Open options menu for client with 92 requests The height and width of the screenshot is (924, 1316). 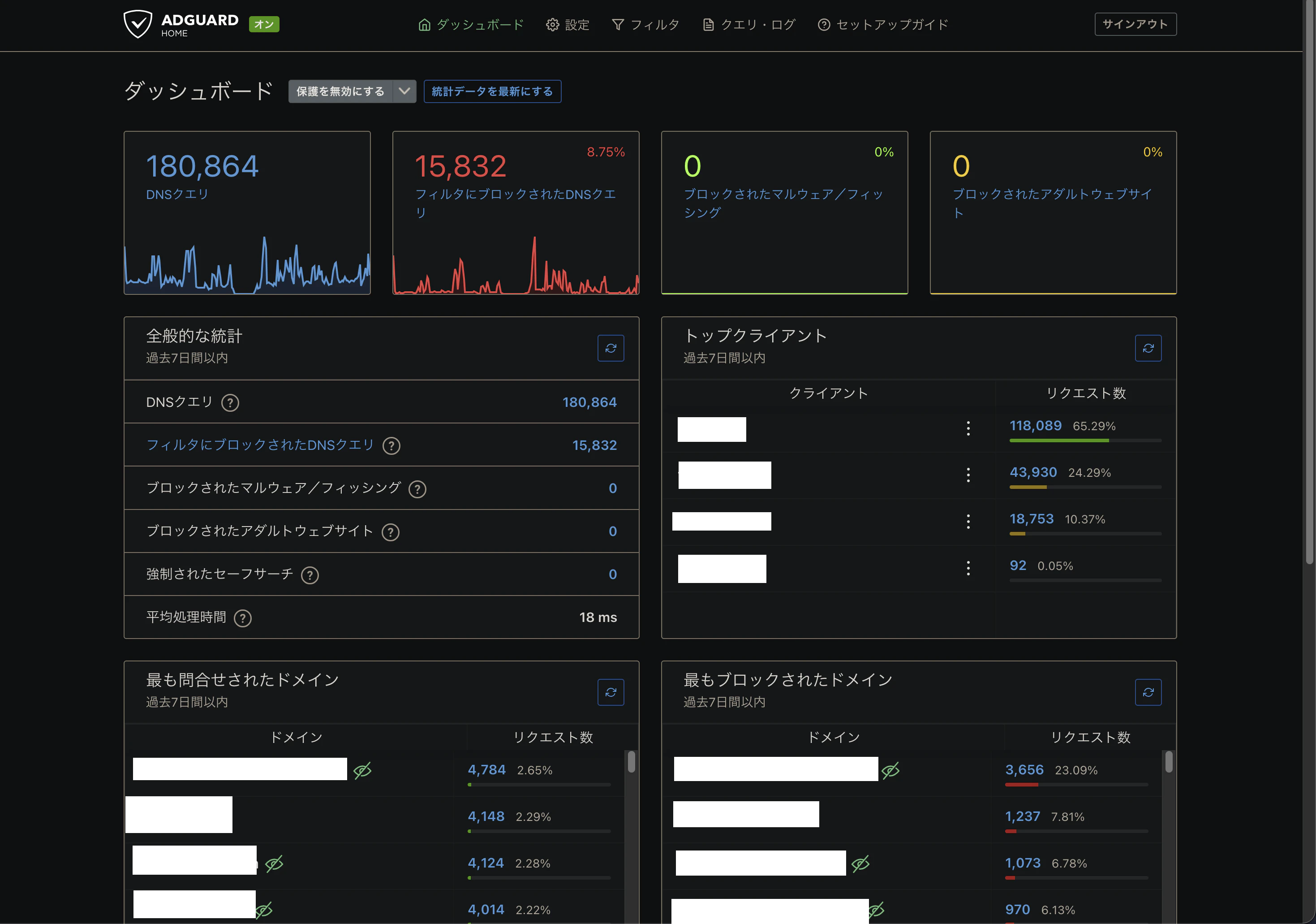[x=968, y=568]
